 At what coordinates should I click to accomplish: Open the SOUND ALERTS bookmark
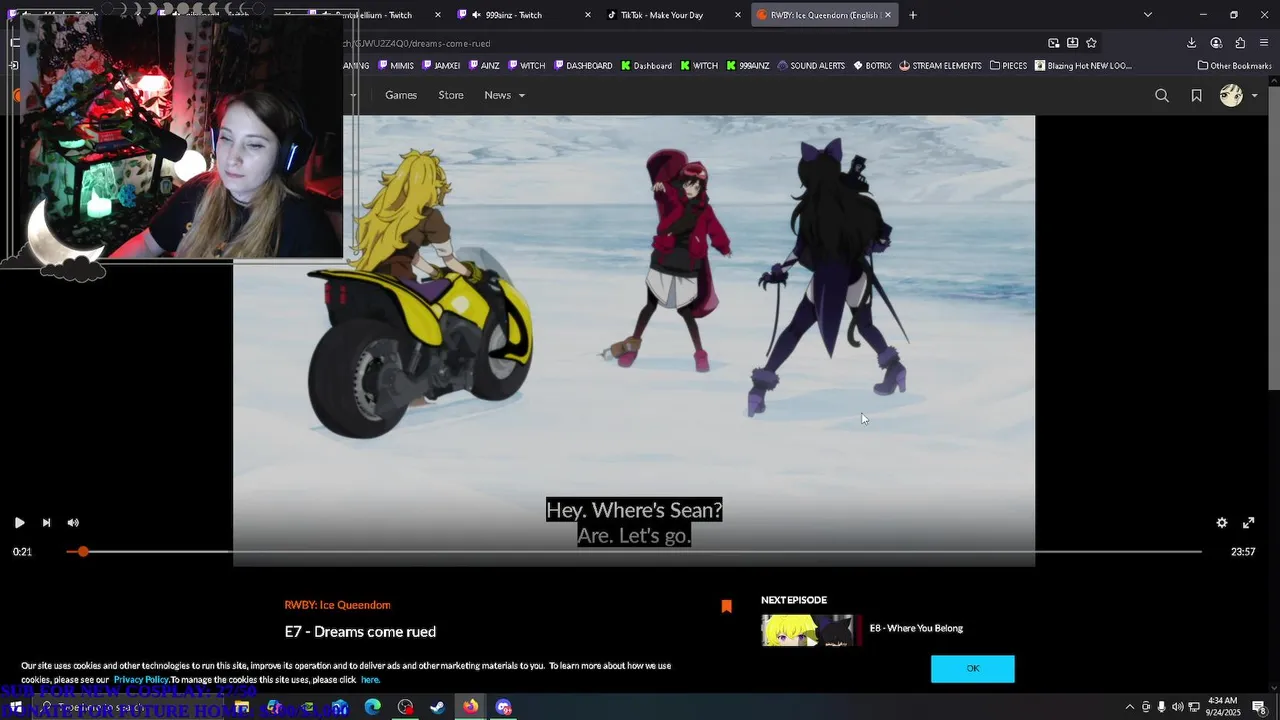tap(811, 66)
